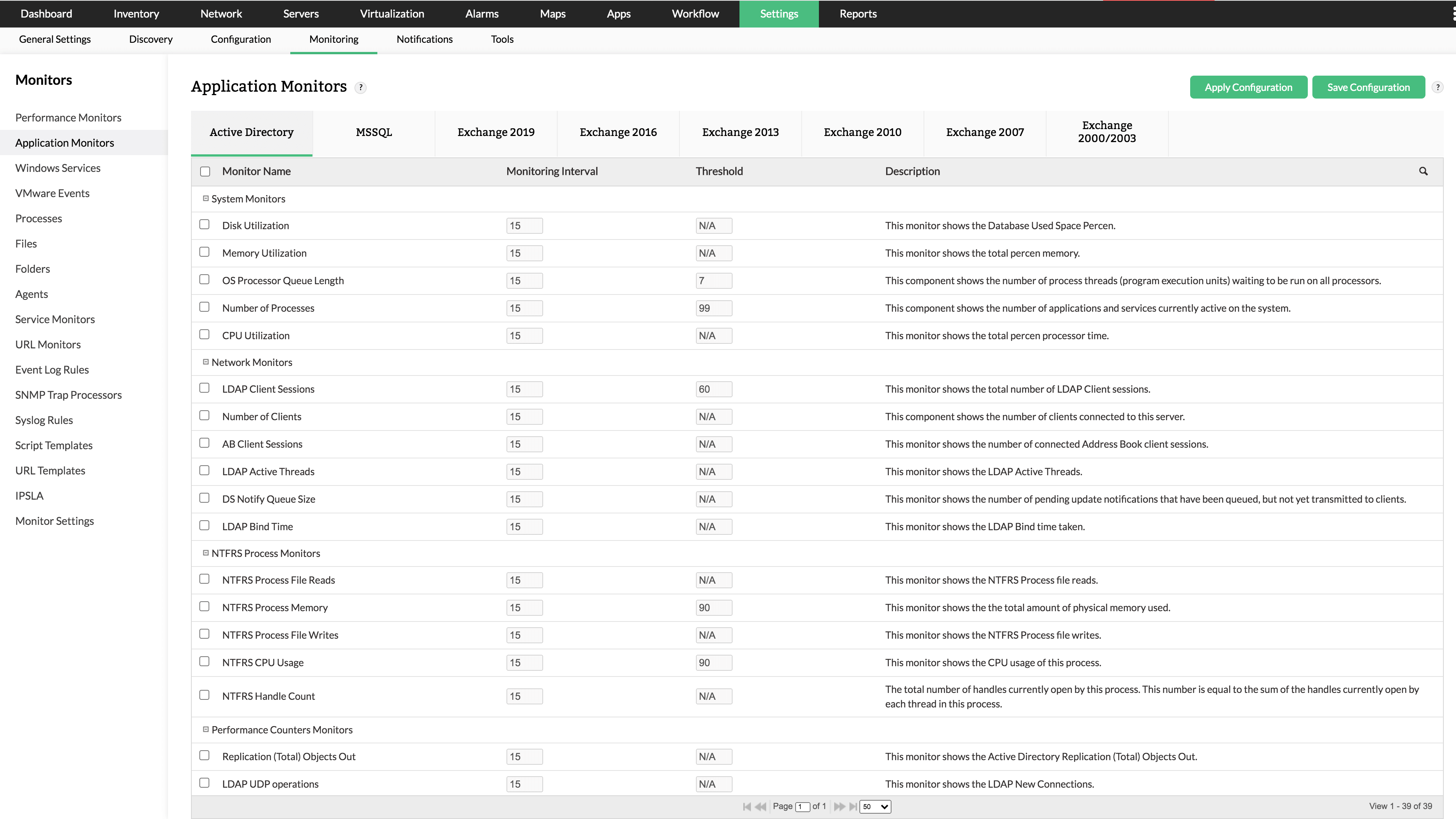This screenshot has height=819, width=1456.
Task: Click the Apply Configuration button
Action: 1249,86
